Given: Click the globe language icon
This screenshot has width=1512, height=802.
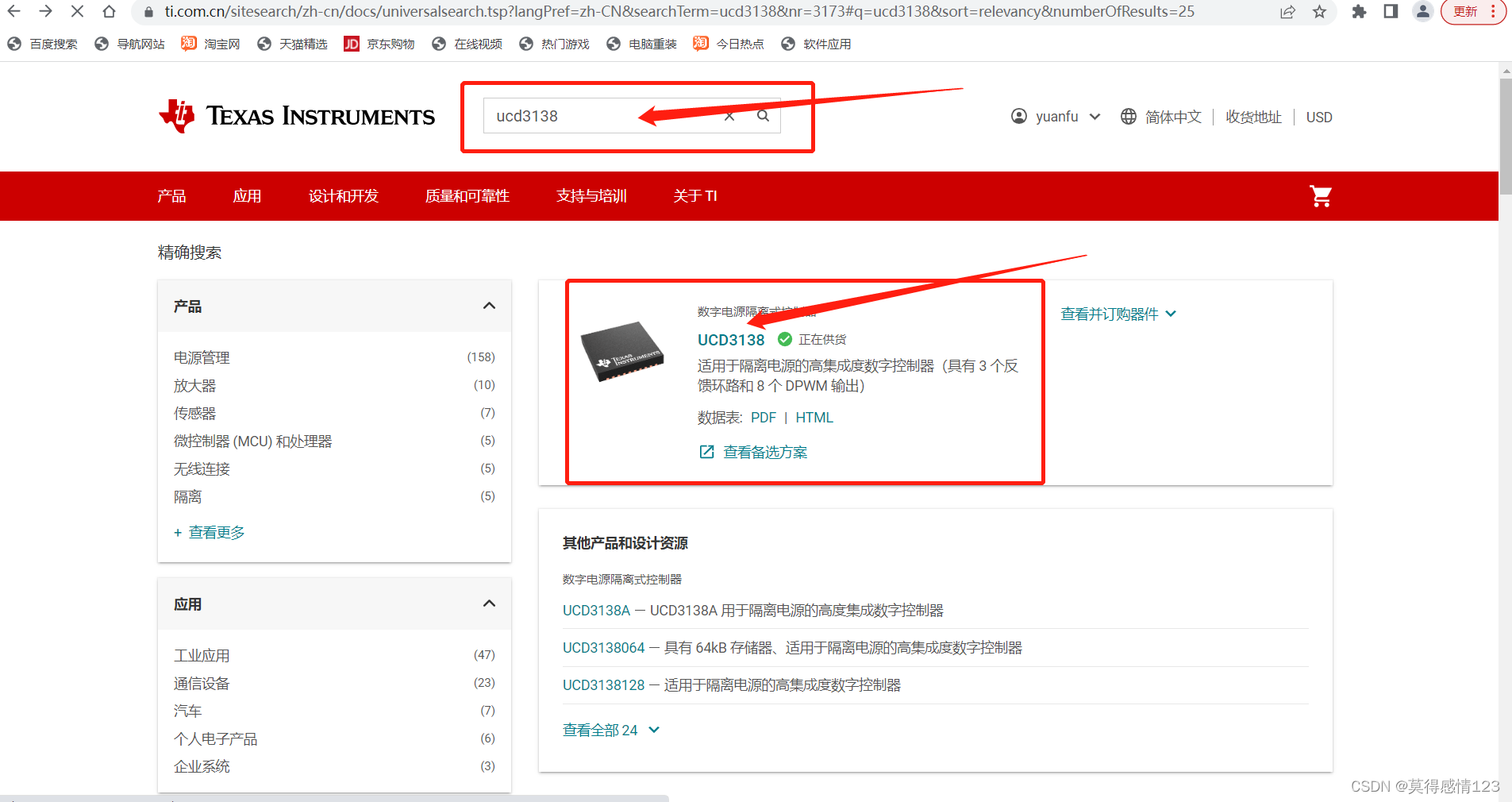Looking at the screenshot, I should point(1128,117).
